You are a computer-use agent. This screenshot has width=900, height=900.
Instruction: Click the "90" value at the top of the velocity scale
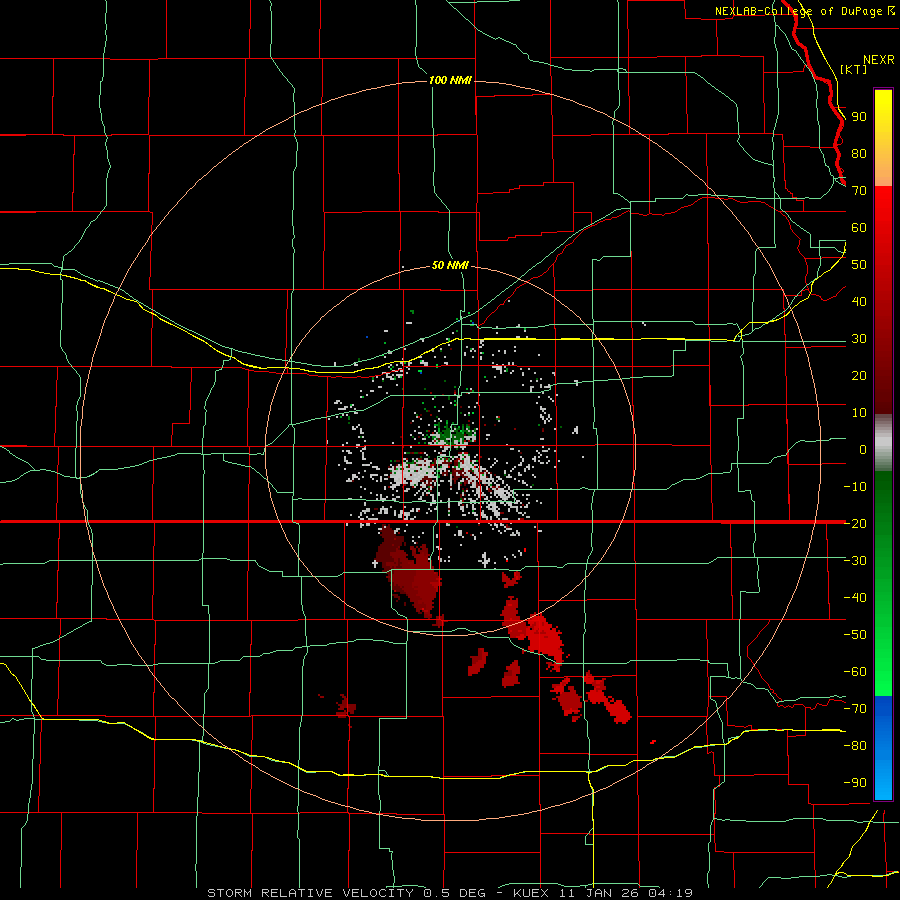pos(859,117)
